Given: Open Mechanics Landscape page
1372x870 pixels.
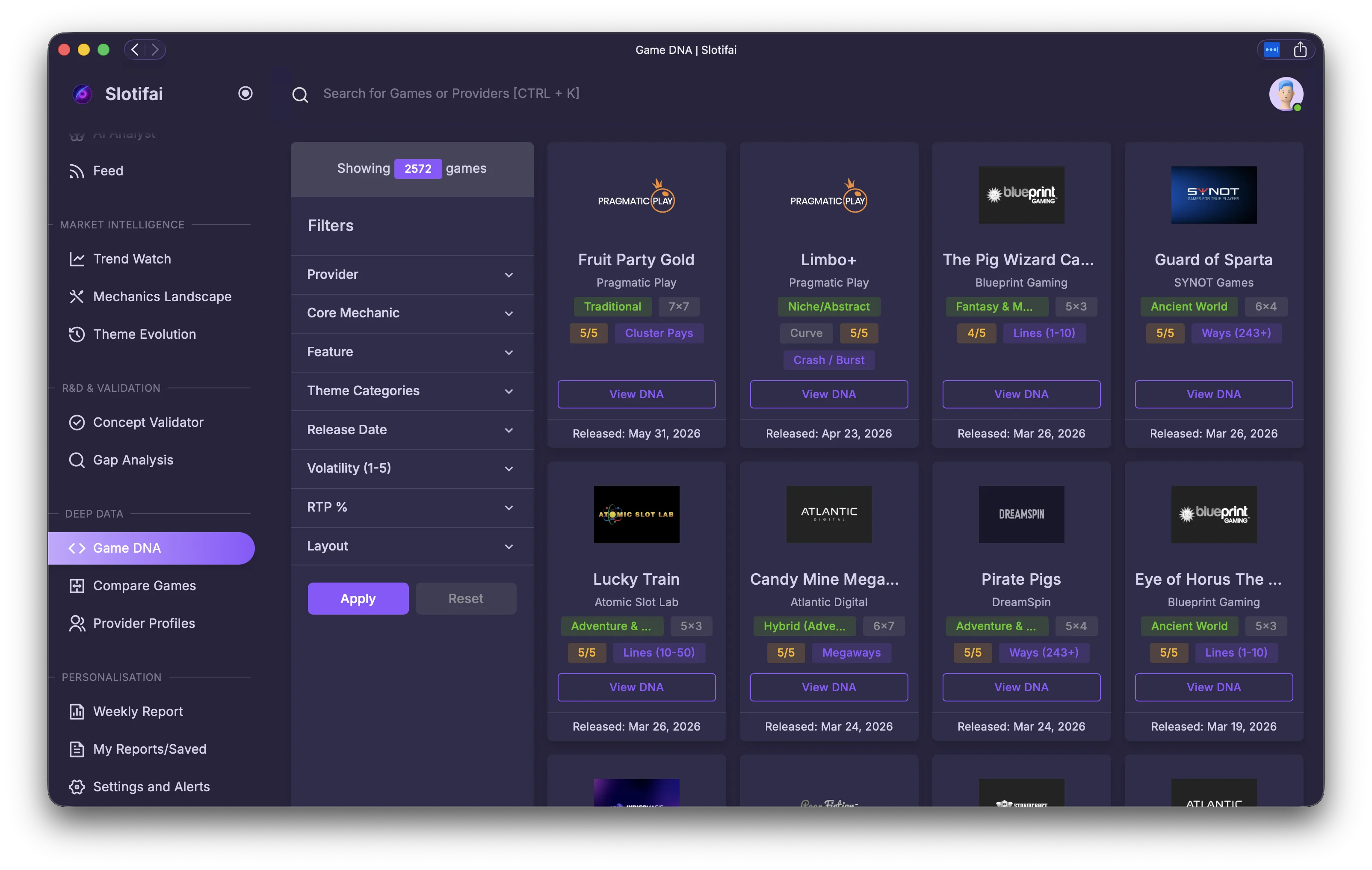Looking at the screenshot, I should [151, 296].
